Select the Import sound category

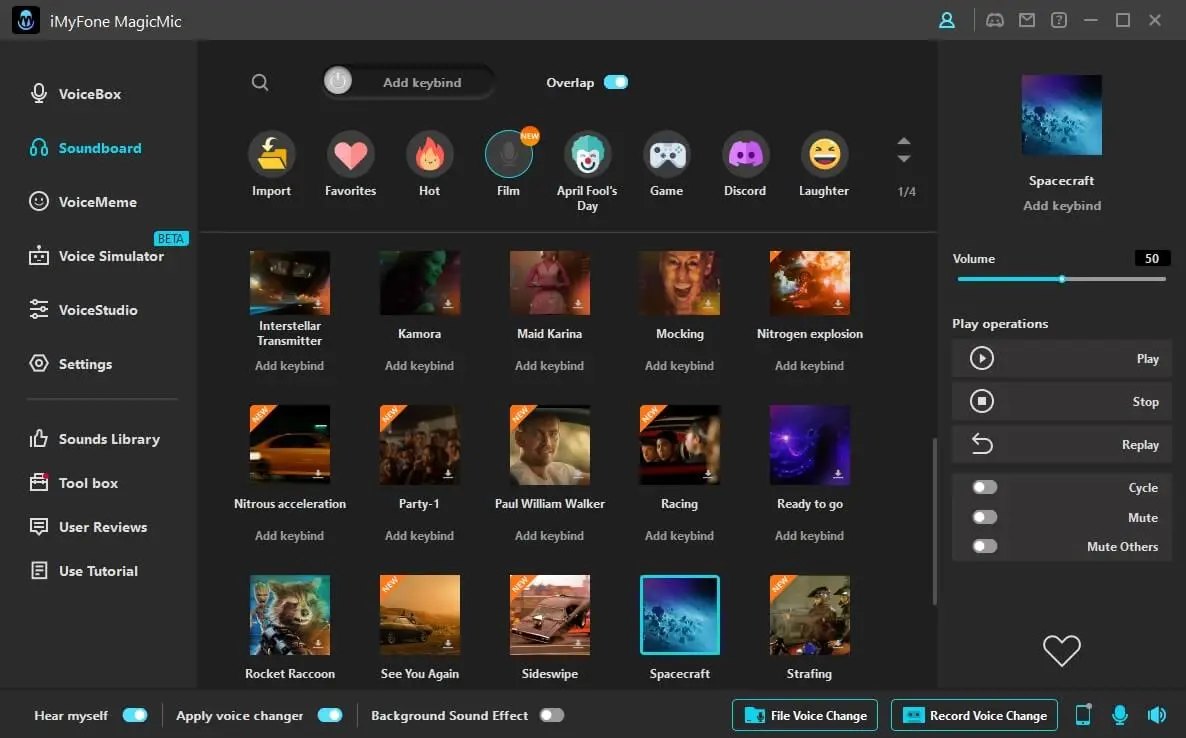click(272, 164)
